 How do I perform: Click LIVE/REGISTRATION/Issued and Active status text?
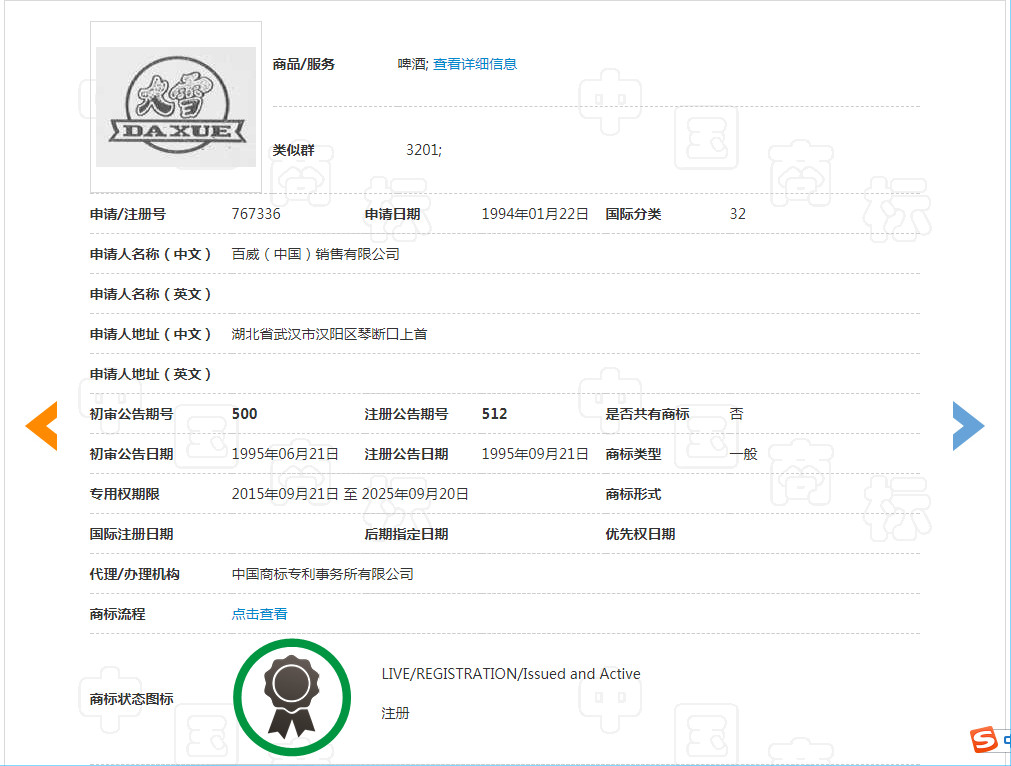pos(509,673)
